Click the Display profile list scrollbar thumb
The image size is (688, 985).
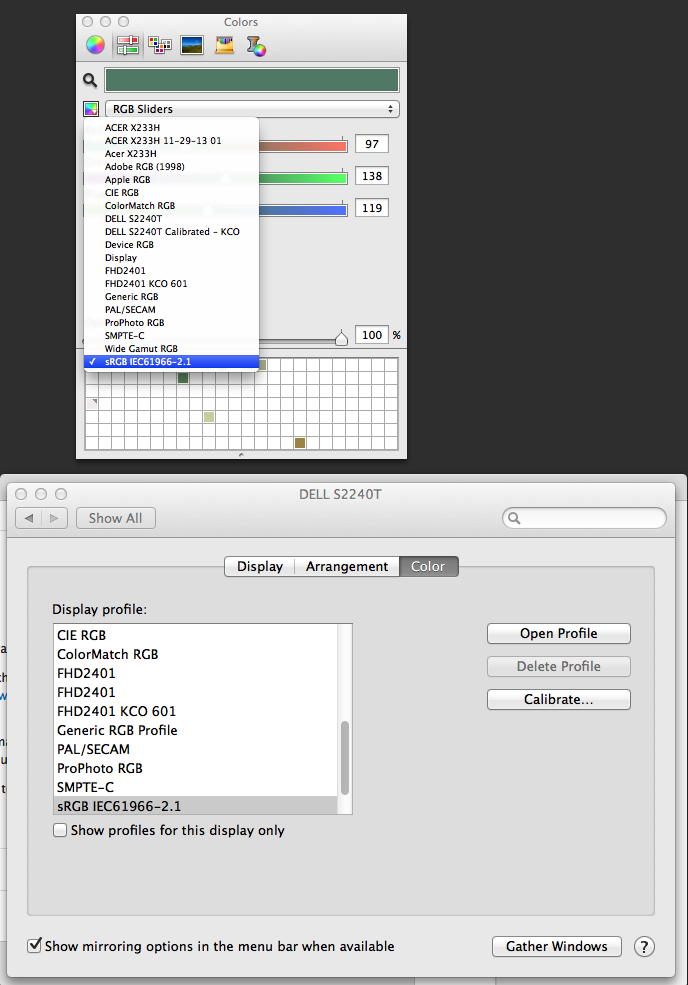pyautogui.click(x=345, y=758)
